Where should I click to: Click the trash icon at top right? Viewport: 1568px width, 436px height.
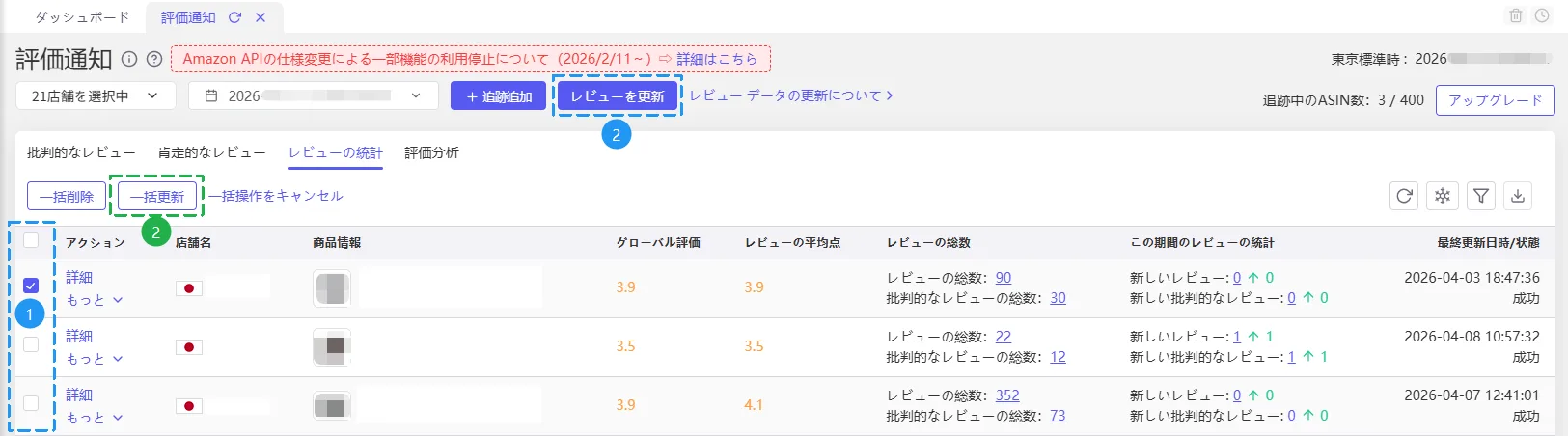pos(1516,16)
